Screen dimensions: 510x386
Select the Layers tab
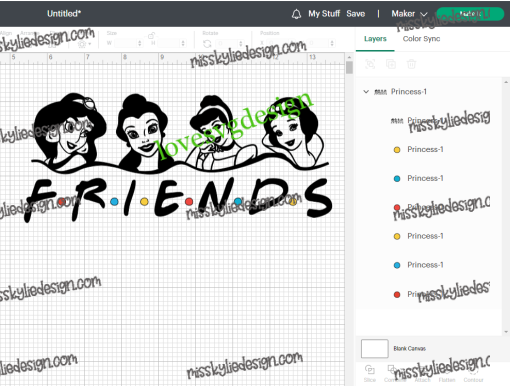(375, 39)
